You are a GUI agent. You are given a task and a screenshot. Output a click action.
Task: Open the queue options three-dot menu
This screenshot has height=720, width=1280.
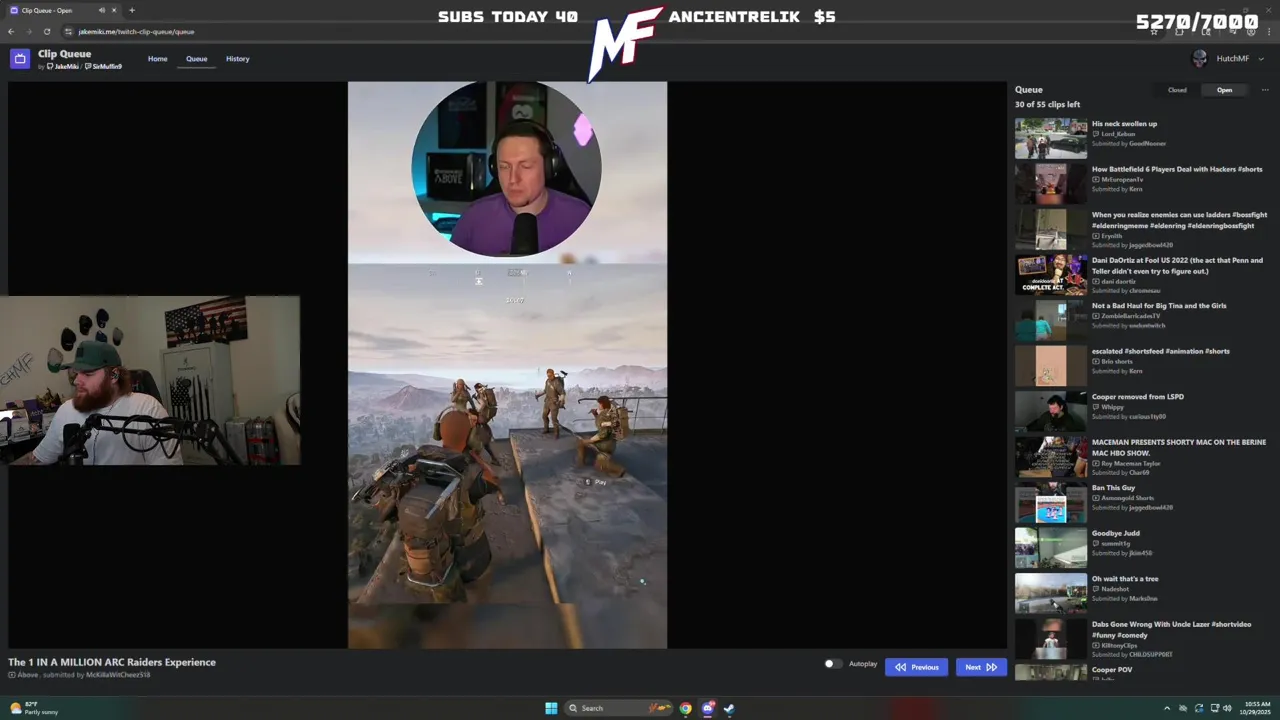pos(1265,90)
